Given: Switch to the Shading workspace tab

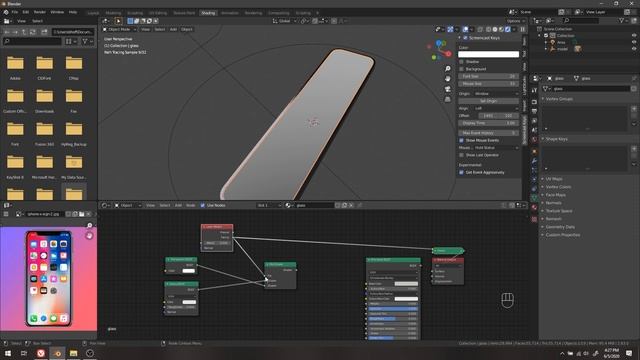Looking at the screenshot, I should tap(208, 13).
